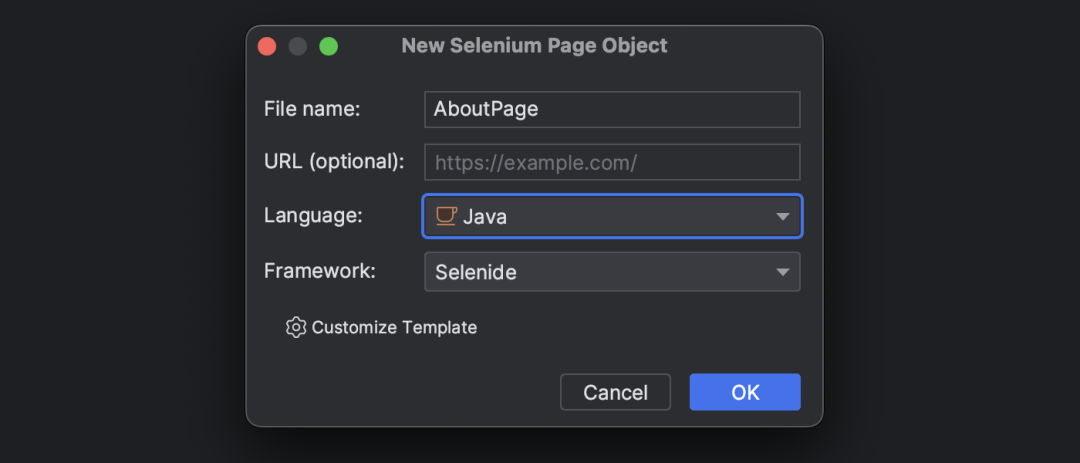
Task: Click the green zoom window button
Action: click(329, 46)
